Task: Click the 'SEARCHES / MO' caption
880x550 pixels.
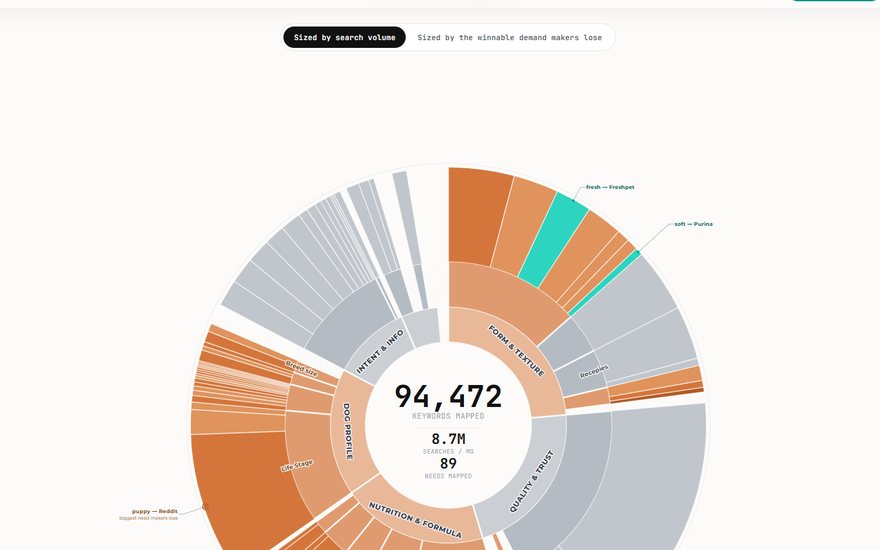Action: point(448,451)
